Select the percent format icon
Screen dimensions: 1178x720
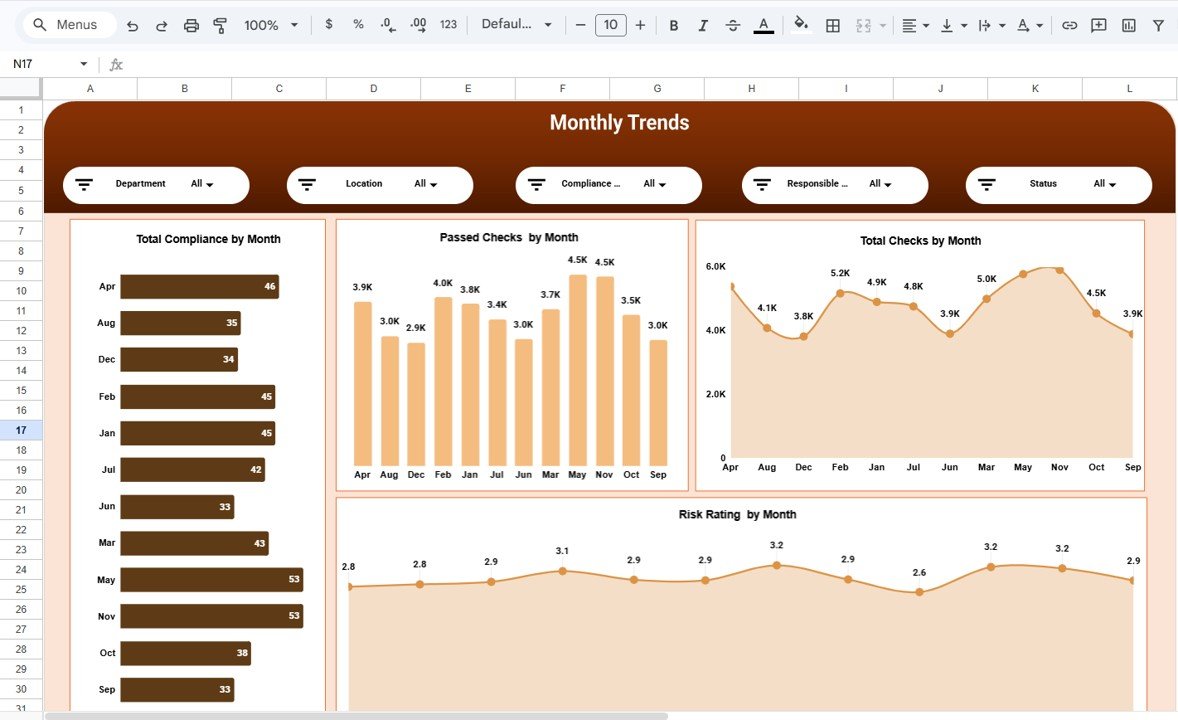tap(358, 24)
